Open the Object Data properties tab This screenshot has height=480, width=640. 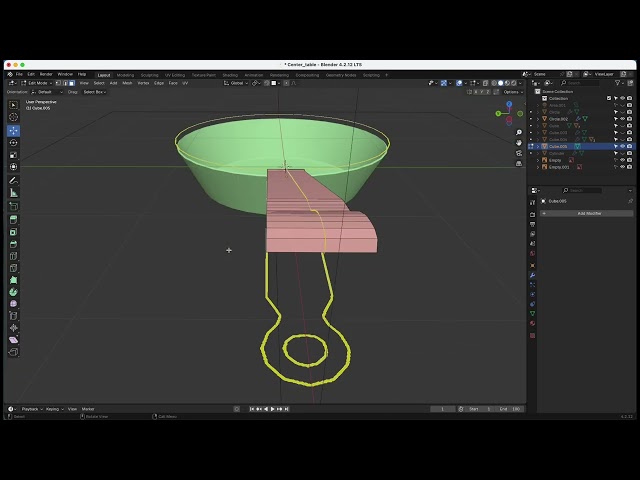tap(532, 313)
